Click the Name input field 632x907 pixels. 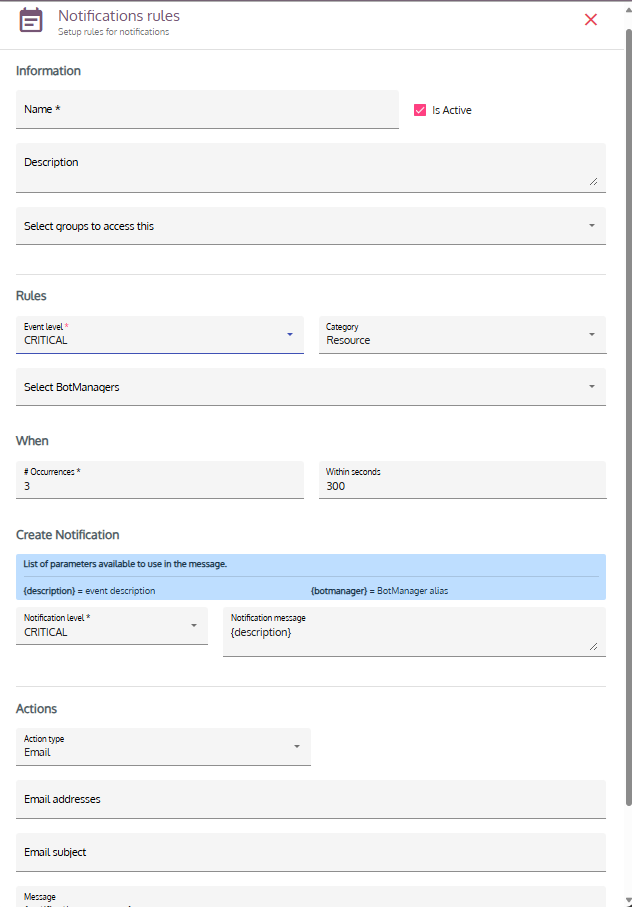[x=207, y=109]
